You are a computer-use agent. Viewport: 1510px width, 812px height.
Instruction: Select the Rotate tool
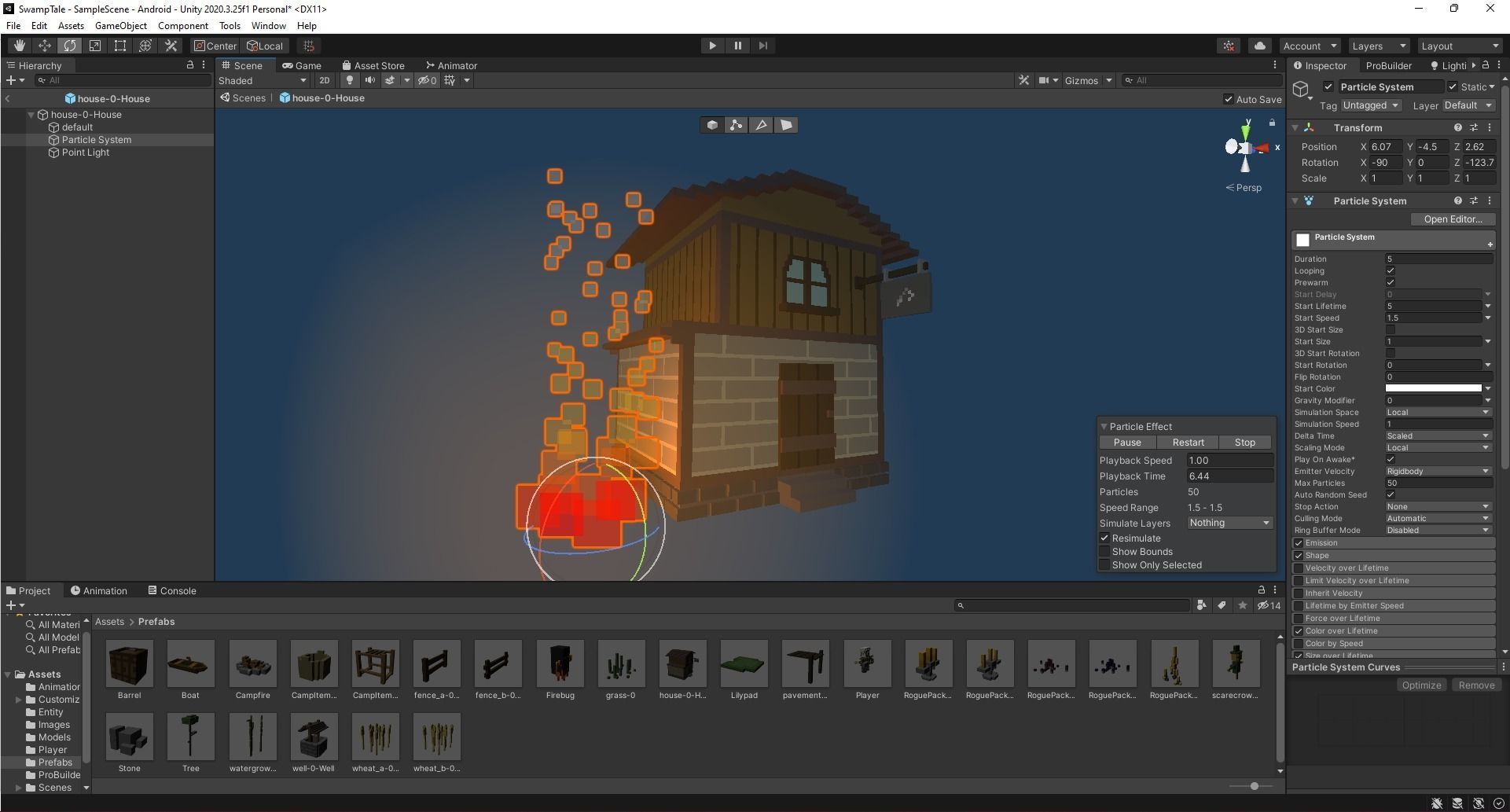(x=69, y=46)
